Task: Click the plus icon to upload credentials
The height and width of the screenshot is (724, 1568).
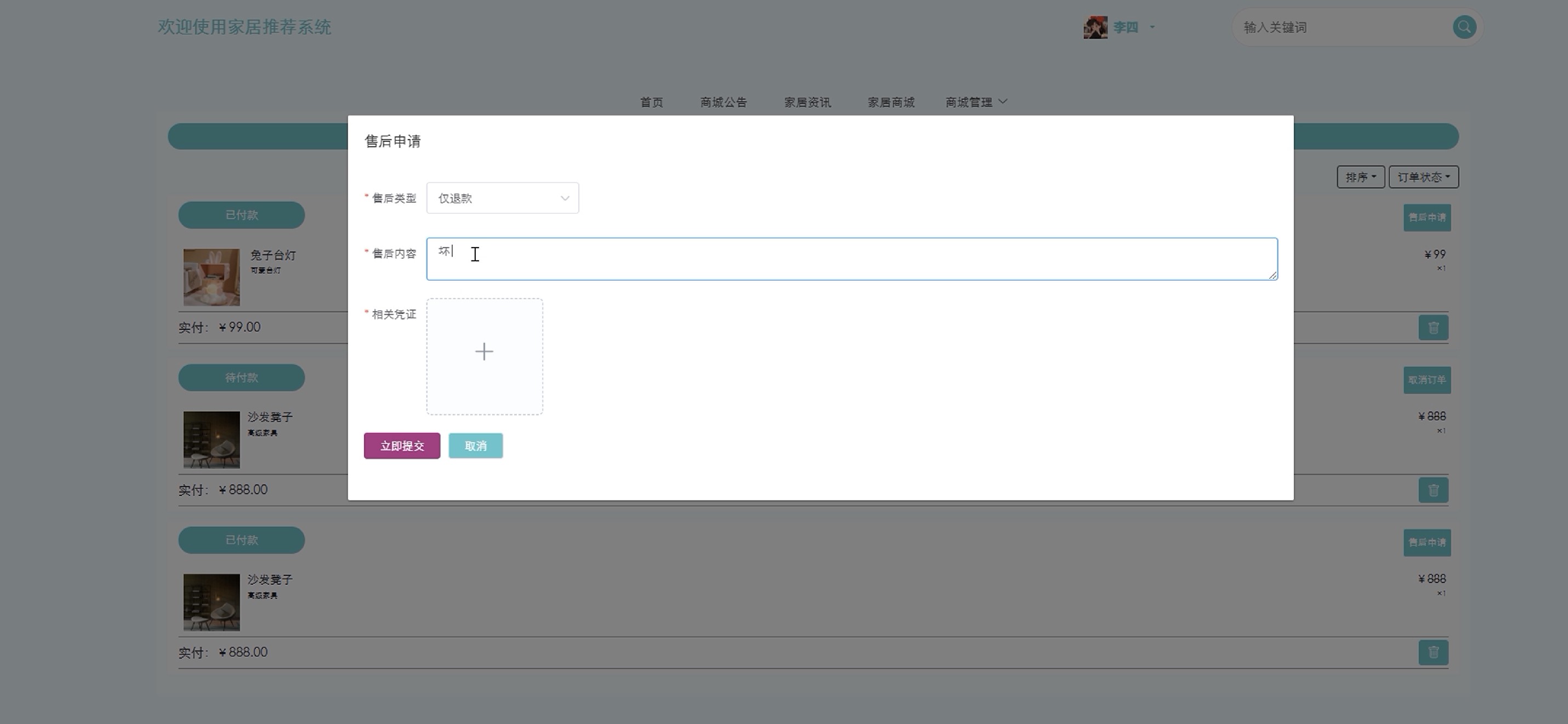Action: coord(484,352)
